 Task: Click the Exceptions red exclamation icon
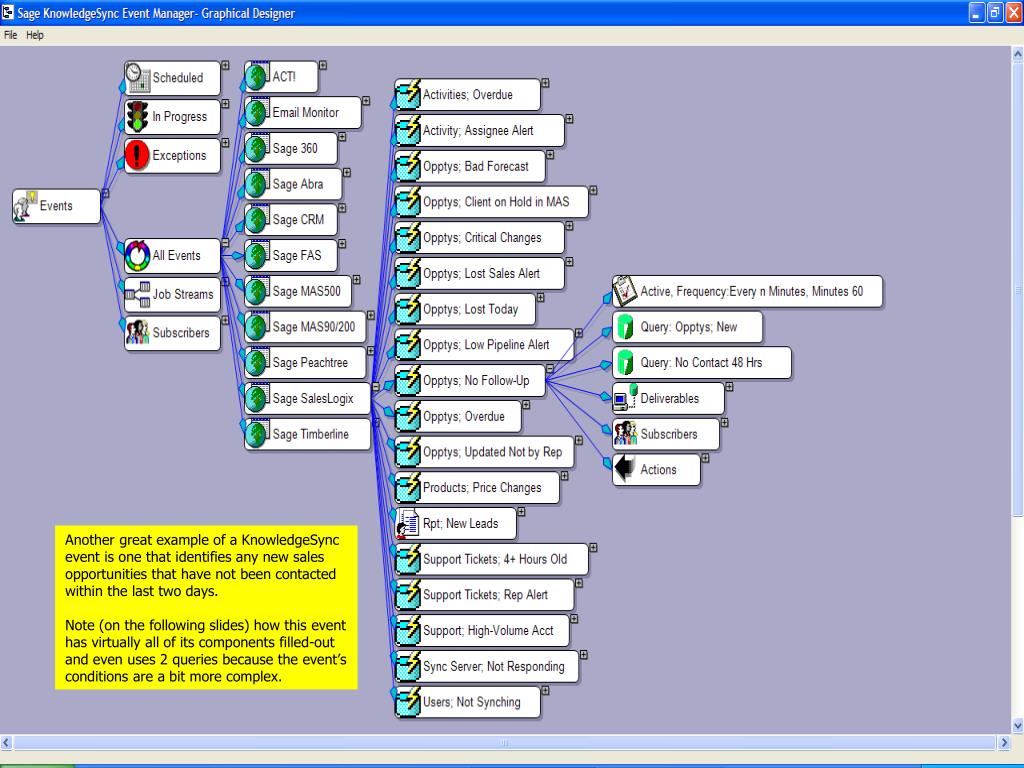[137, 155]
